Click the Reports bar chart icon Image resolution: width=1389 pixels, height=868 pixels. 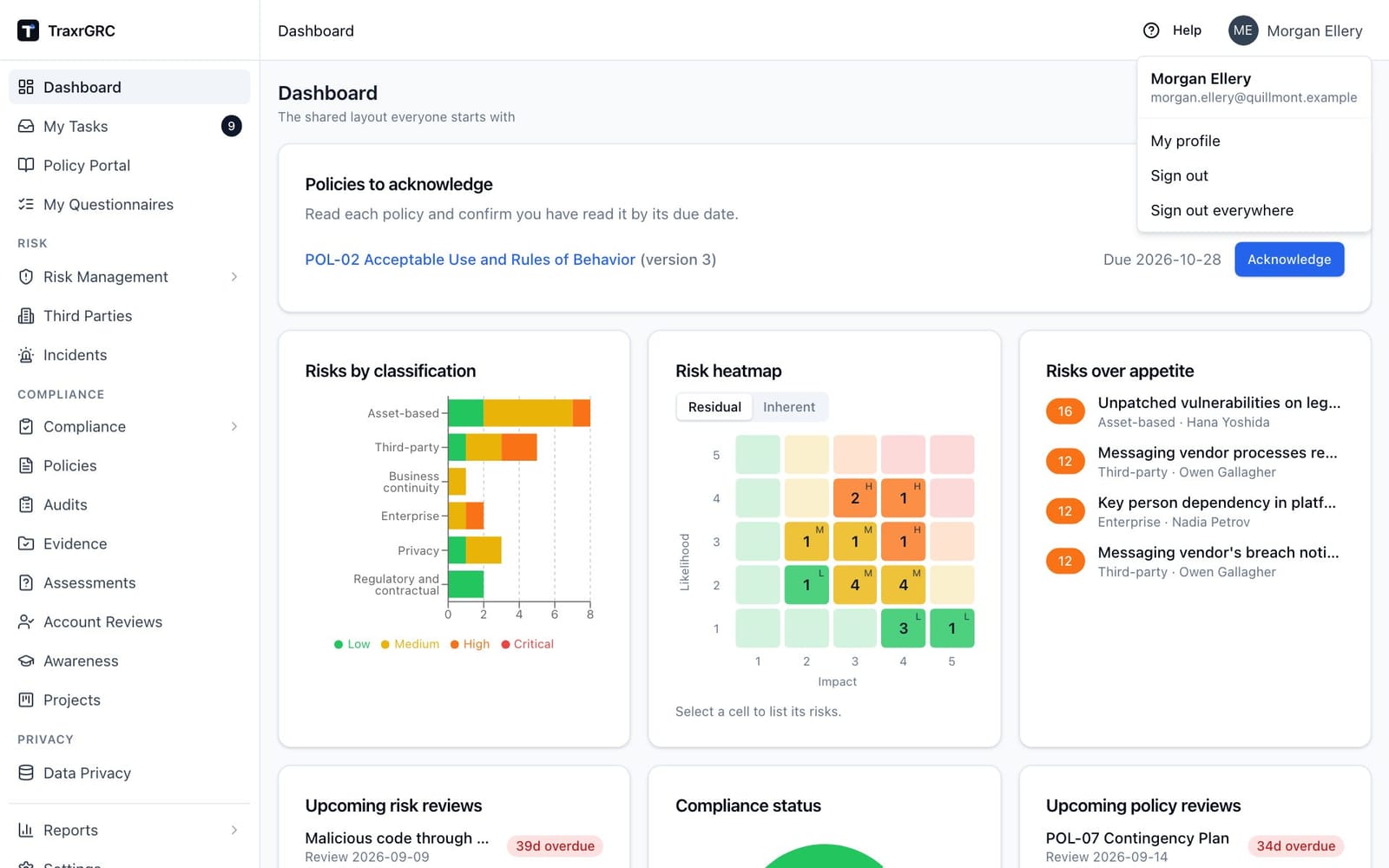[26, 830]
